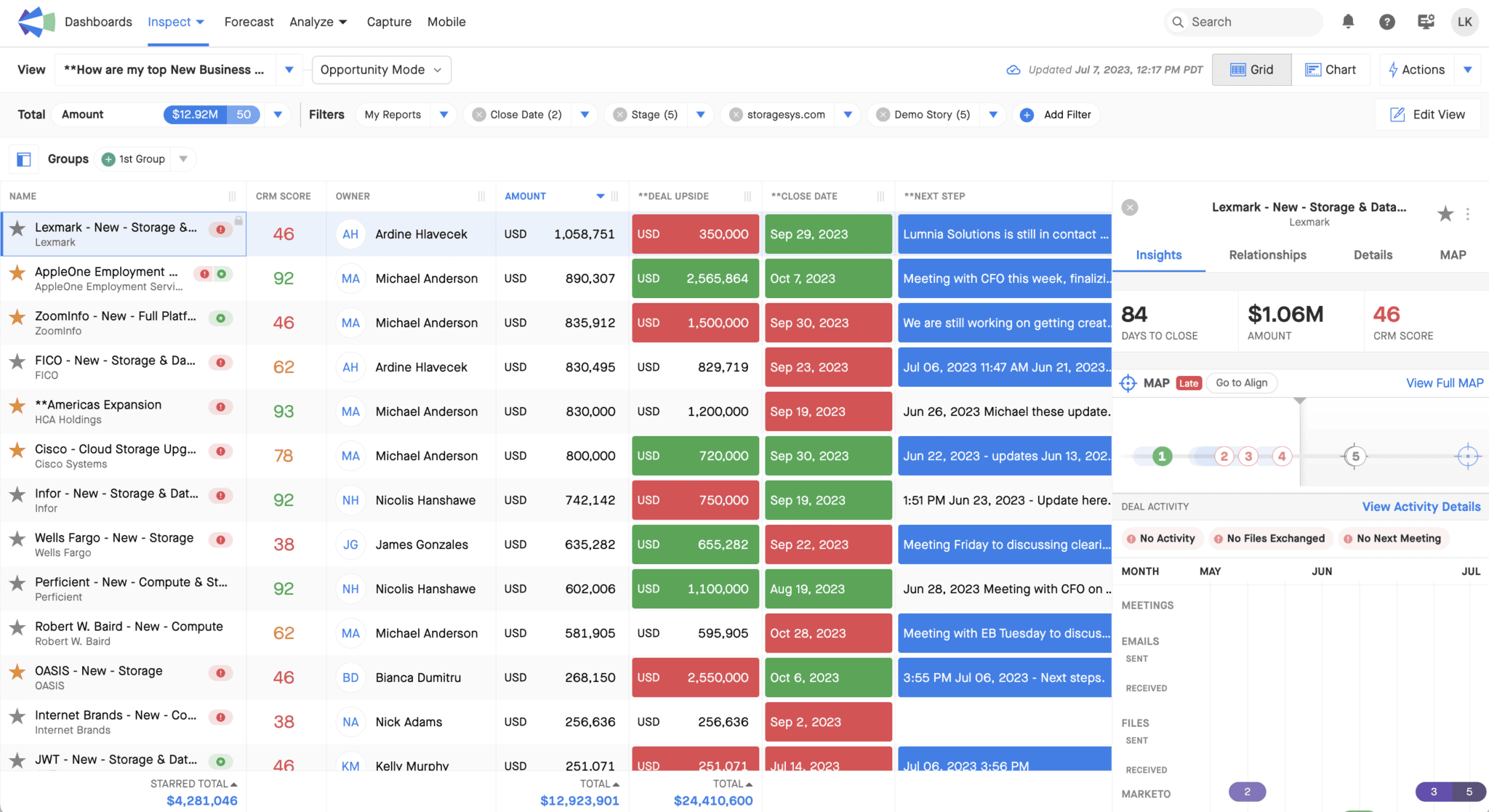Open the Forecast page
1489x812 pixels.
(249, 22)
